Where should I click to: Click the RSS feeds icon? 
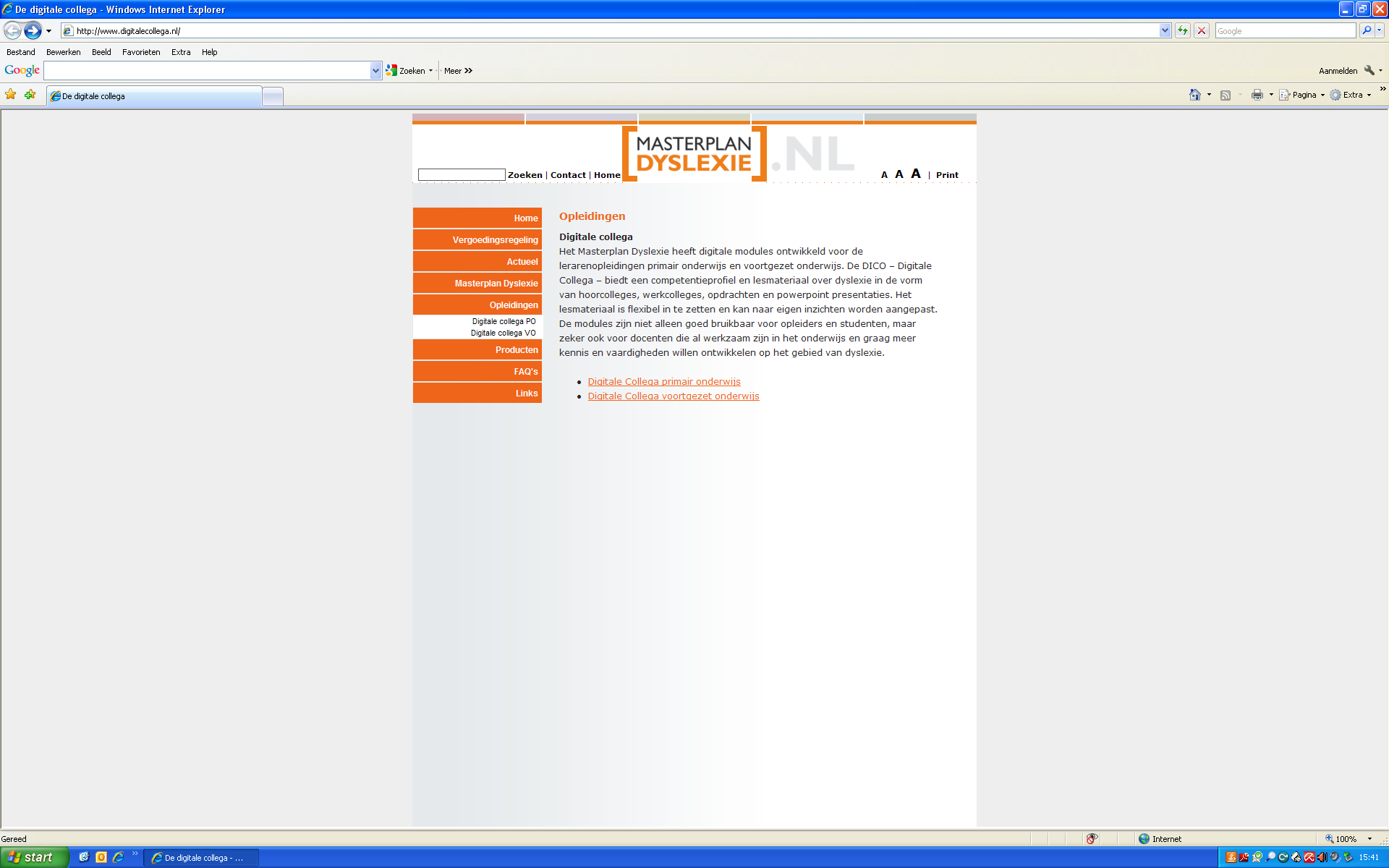1226,95
